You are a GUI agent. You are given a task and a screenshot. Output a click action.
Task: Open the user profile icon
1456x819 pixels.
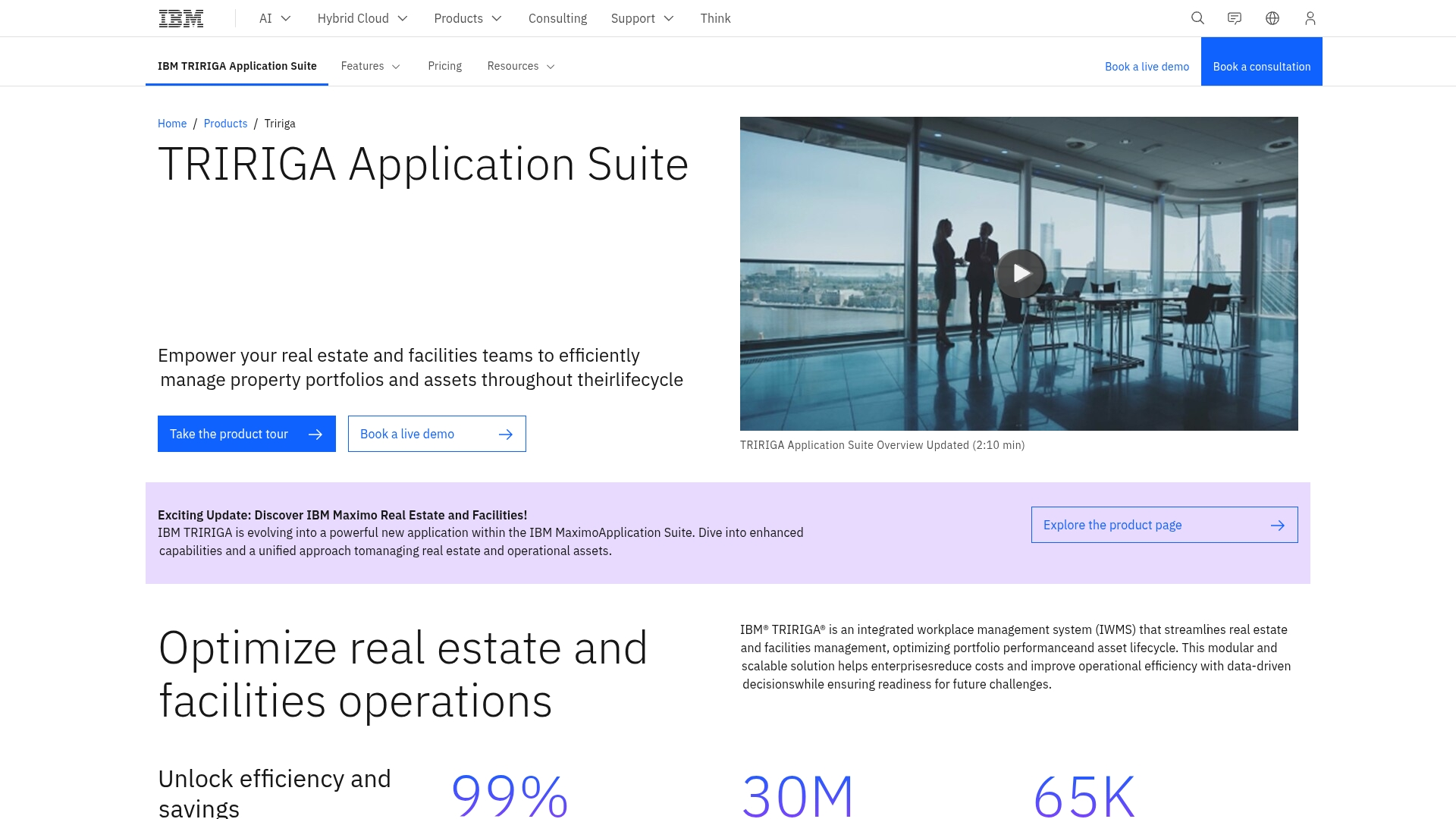[1310, 18]
